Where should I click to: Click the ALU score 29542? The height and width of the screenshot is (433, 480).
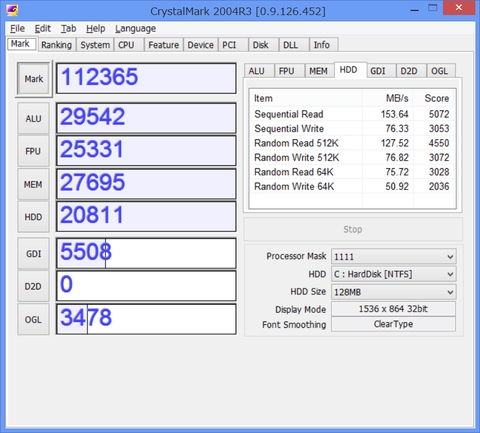(146, 118)
